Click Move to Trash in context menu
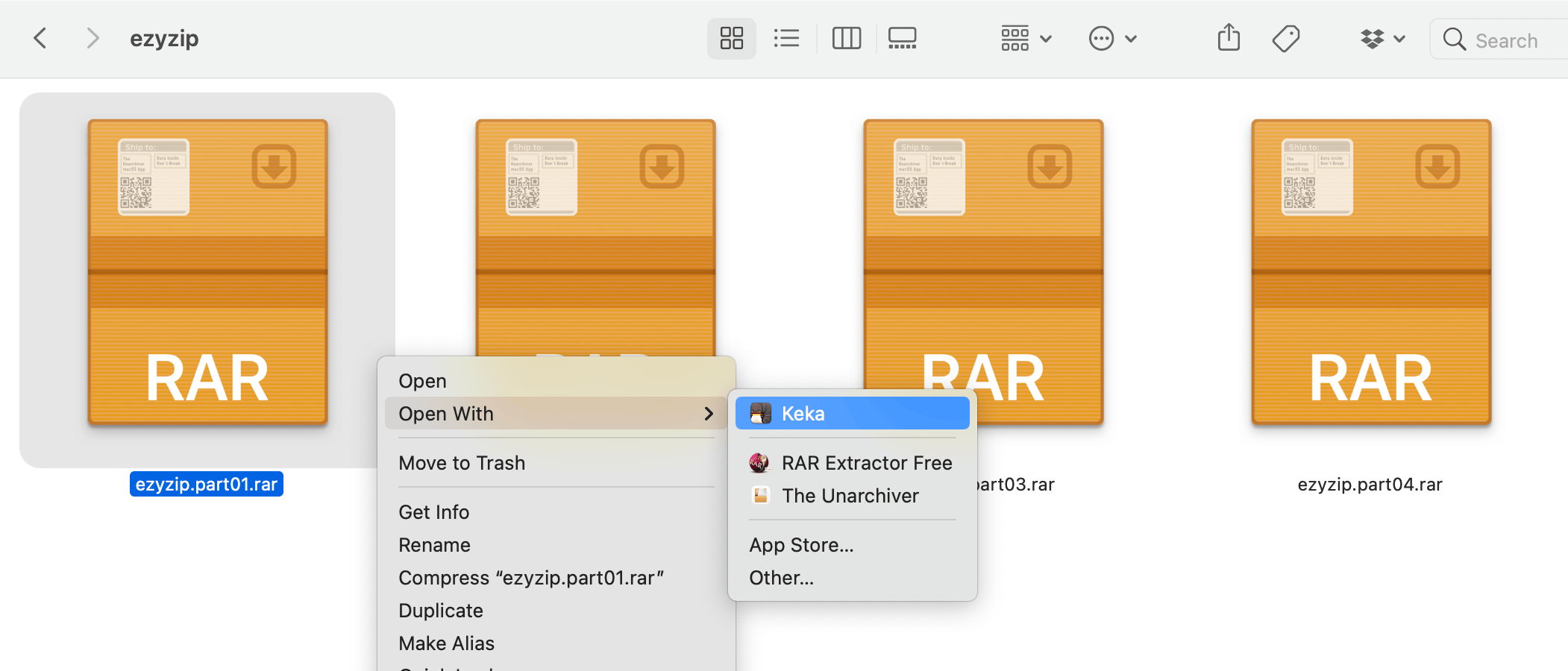1568x671 pixels. click(x=461, y=462)
